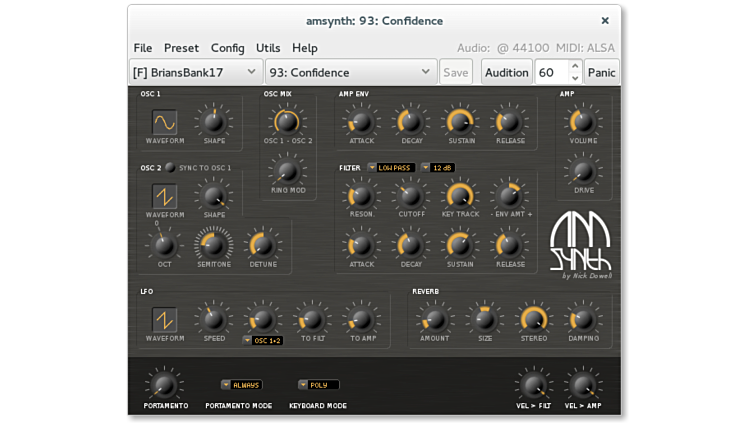The image size is (752, 423).
Task: Click the OSC 1 sine waveform selector
Action: pos(164,122)
